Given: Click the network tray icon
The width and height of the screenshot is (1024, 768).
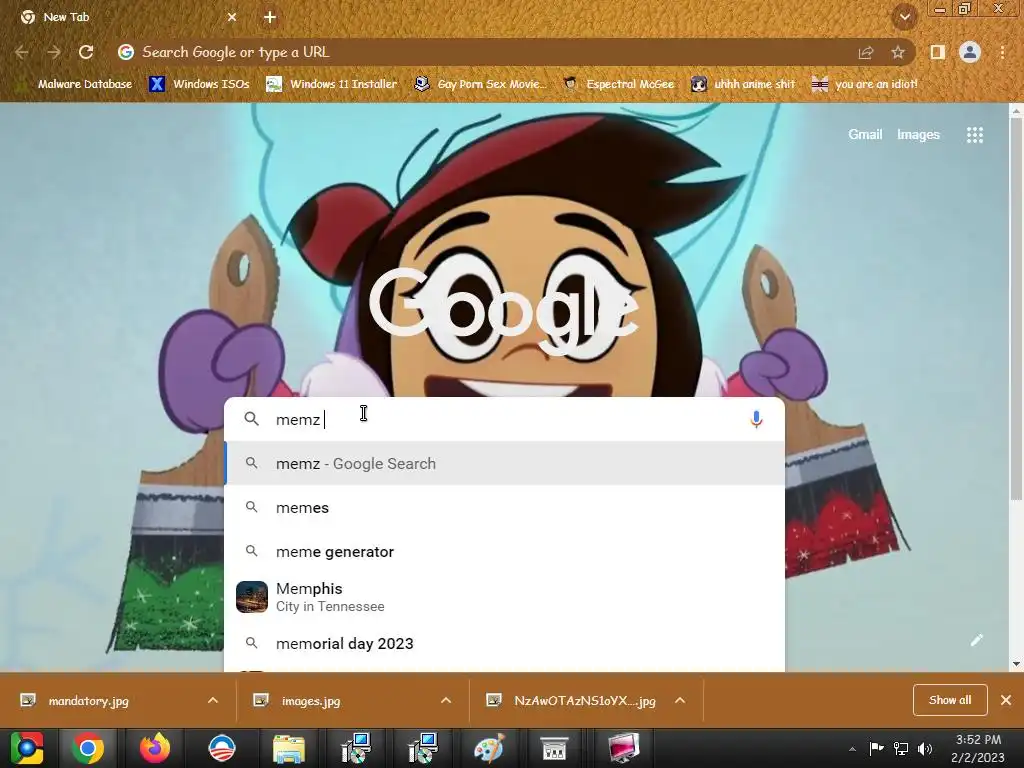Looking at the screenshot, I should click(901, 748).
